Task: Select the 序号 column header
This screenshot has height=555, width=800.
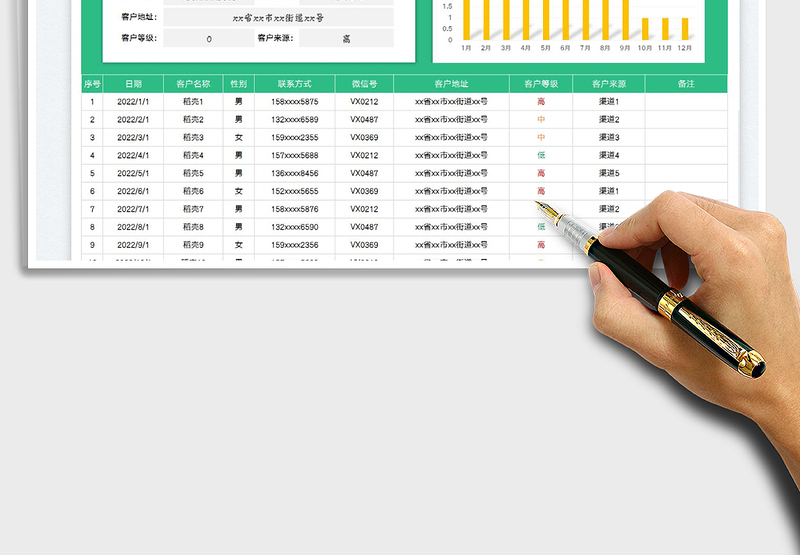Action: (x=92, y=84)
